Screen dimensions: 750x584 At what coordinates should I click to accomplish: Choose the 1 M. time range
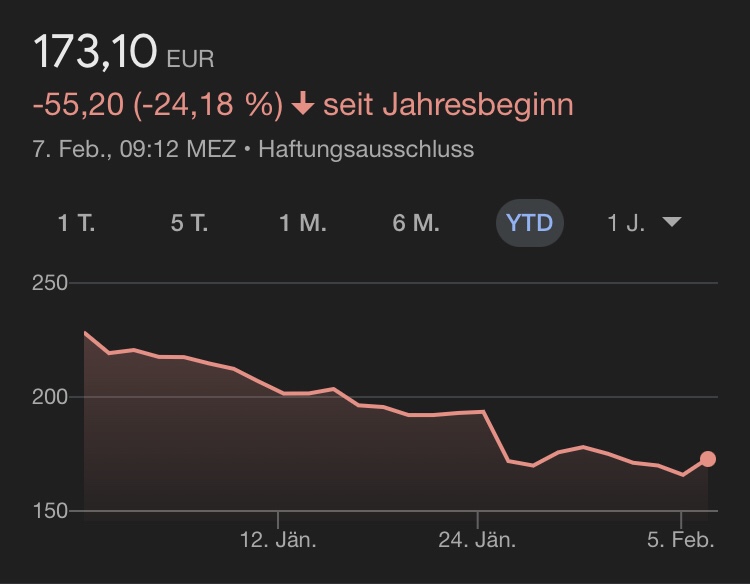tap(303, 223)
